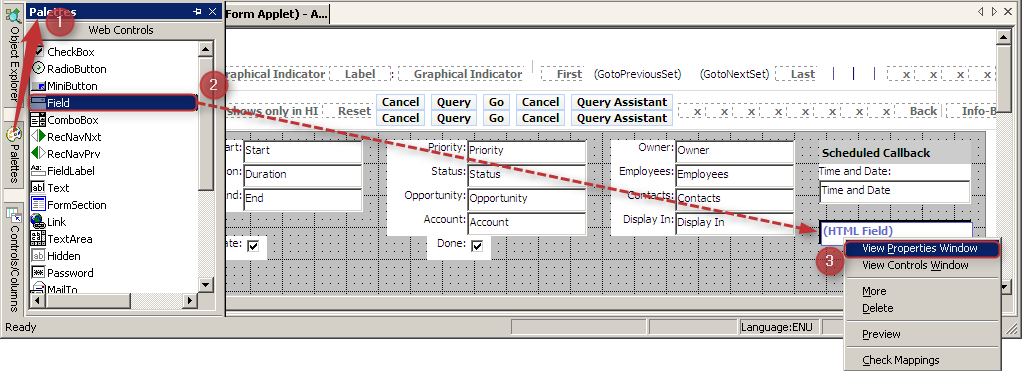Image resolution: width=1022 pixels, height=372 pixels.
Task: Select the Form Applet editor tab
Action: (277, 13)
